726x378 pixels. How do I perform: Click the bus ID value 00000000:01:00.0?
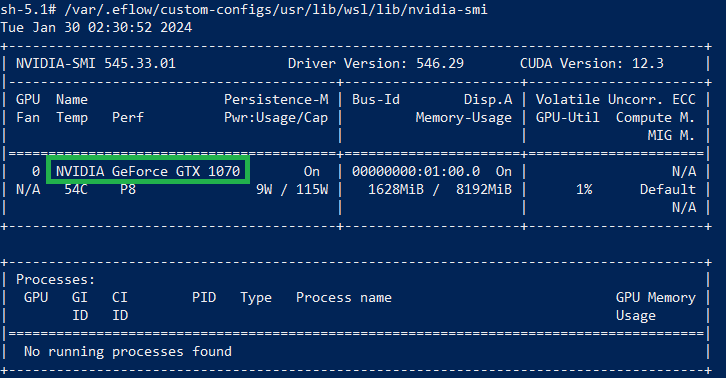tap(416, 171)
